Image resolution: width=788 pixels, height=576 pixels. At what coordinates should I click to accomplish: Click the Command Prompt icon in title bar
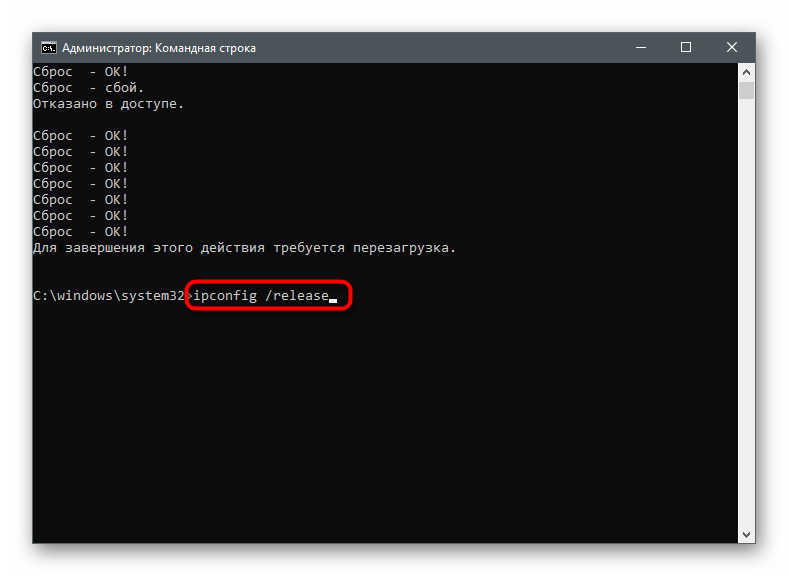coord(49,48)
